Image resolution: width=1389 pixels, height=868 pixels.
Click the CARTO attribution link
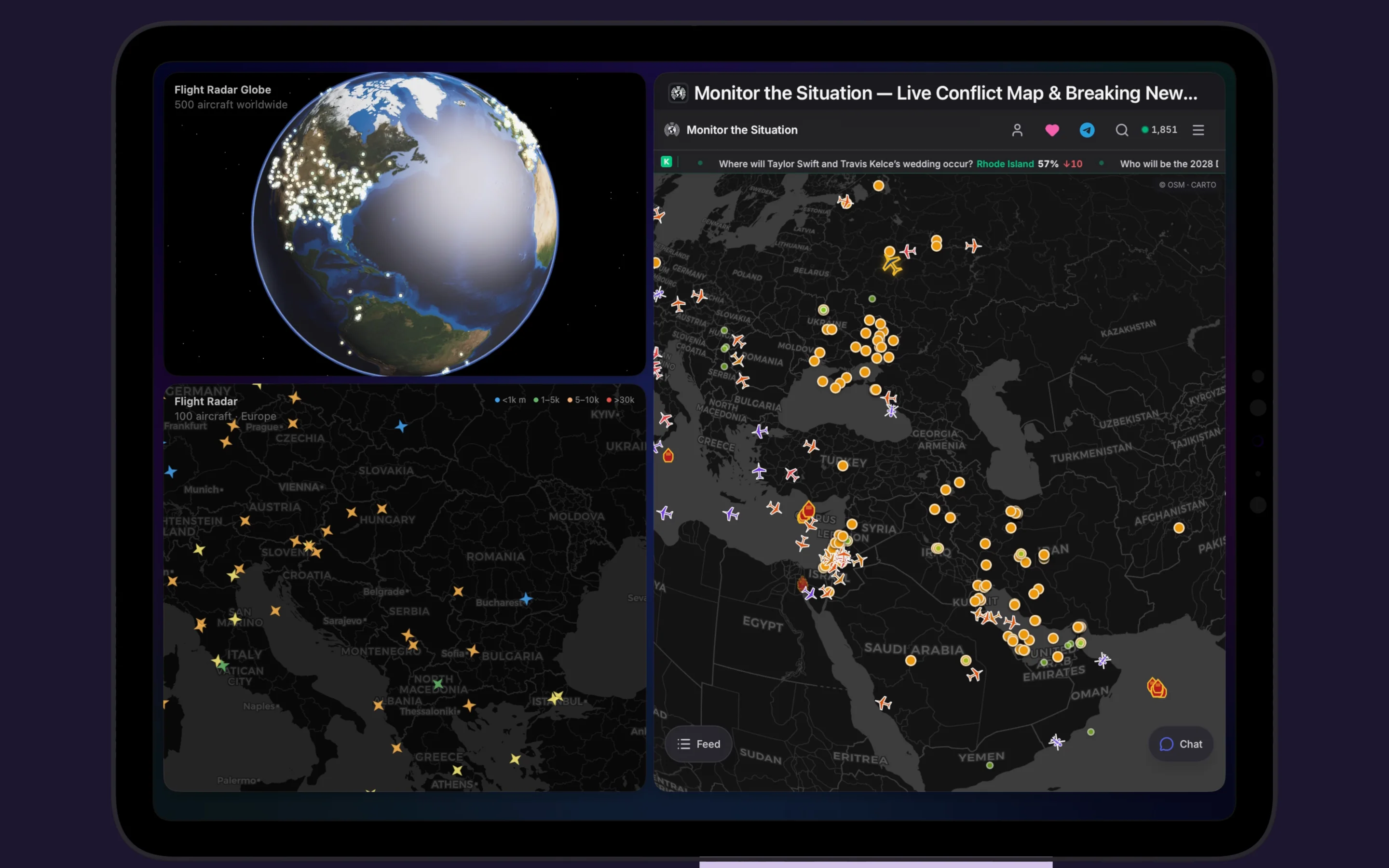pyautogui.click(x=1203, y=185)
